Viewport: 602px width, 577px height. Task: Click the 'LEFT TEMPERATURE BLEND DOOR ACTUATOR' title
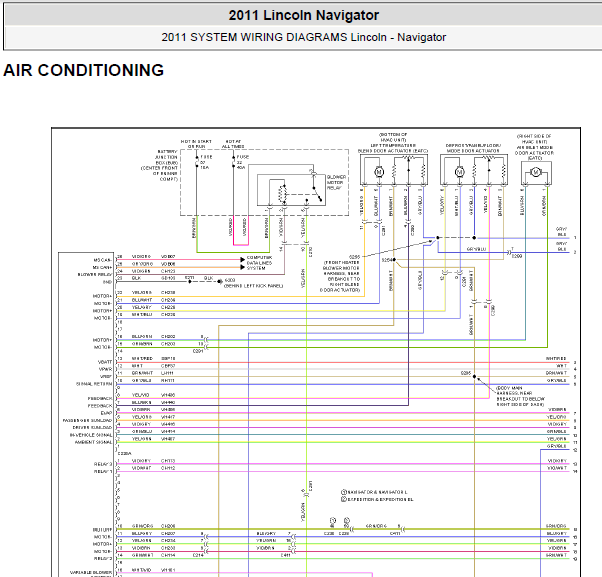coord(393,148)
